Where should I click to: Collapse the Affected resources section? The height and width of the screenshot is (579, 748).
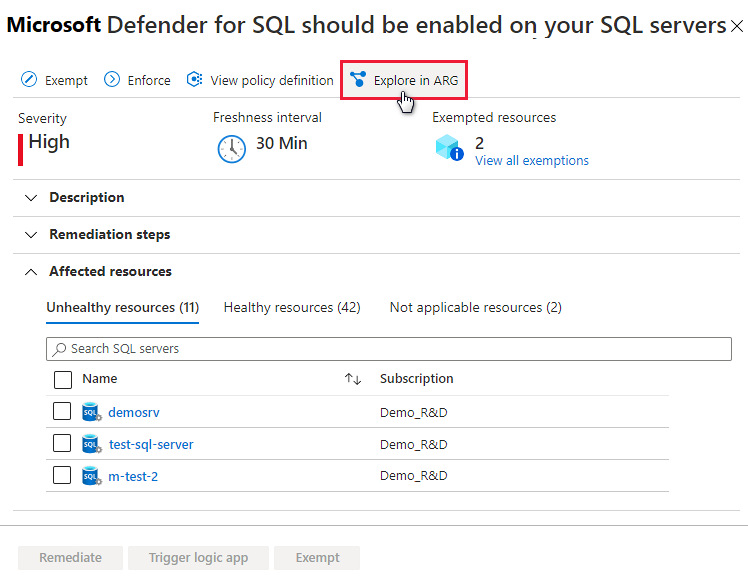coord(31,272)
